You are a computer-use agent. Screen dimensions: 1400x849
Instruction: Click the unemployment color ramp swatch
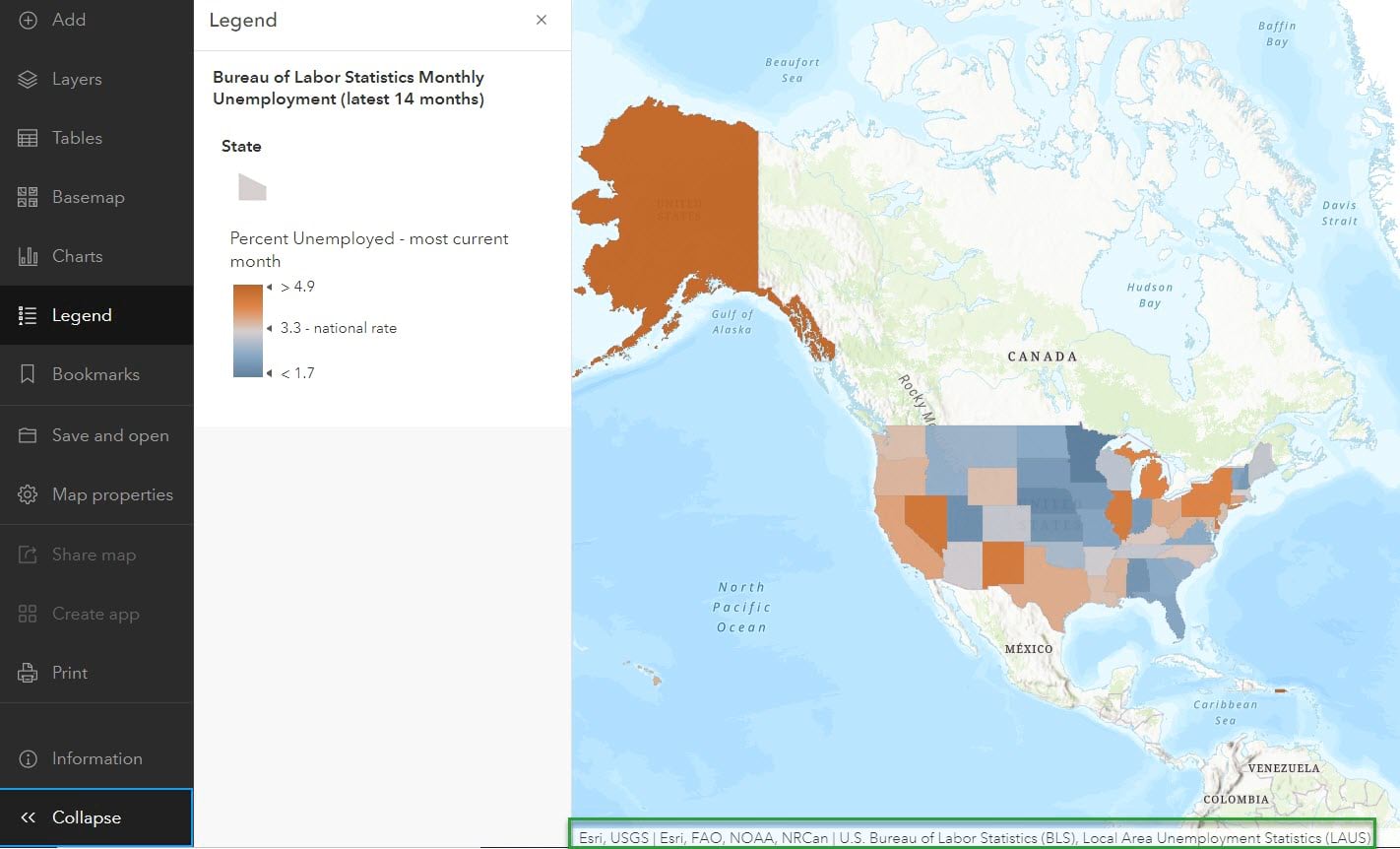pos(248,331)
